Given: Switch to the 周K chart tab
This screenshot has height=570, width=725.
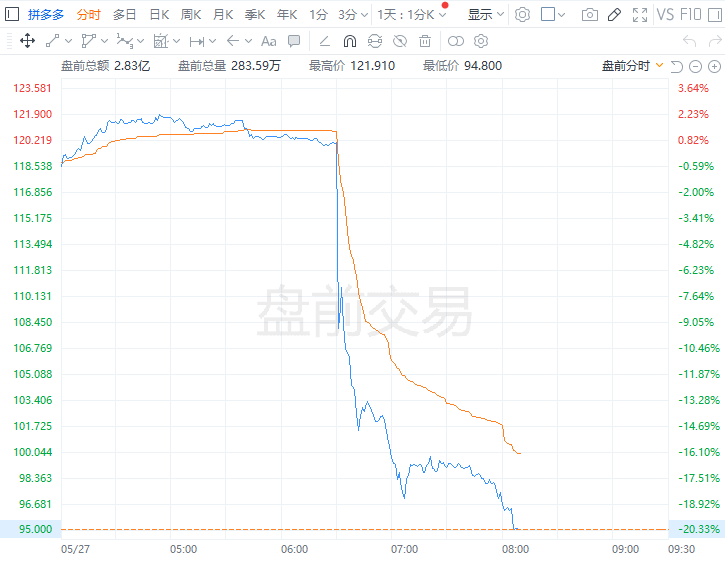Looking at the screenshot, I should (x=190, y=15).
